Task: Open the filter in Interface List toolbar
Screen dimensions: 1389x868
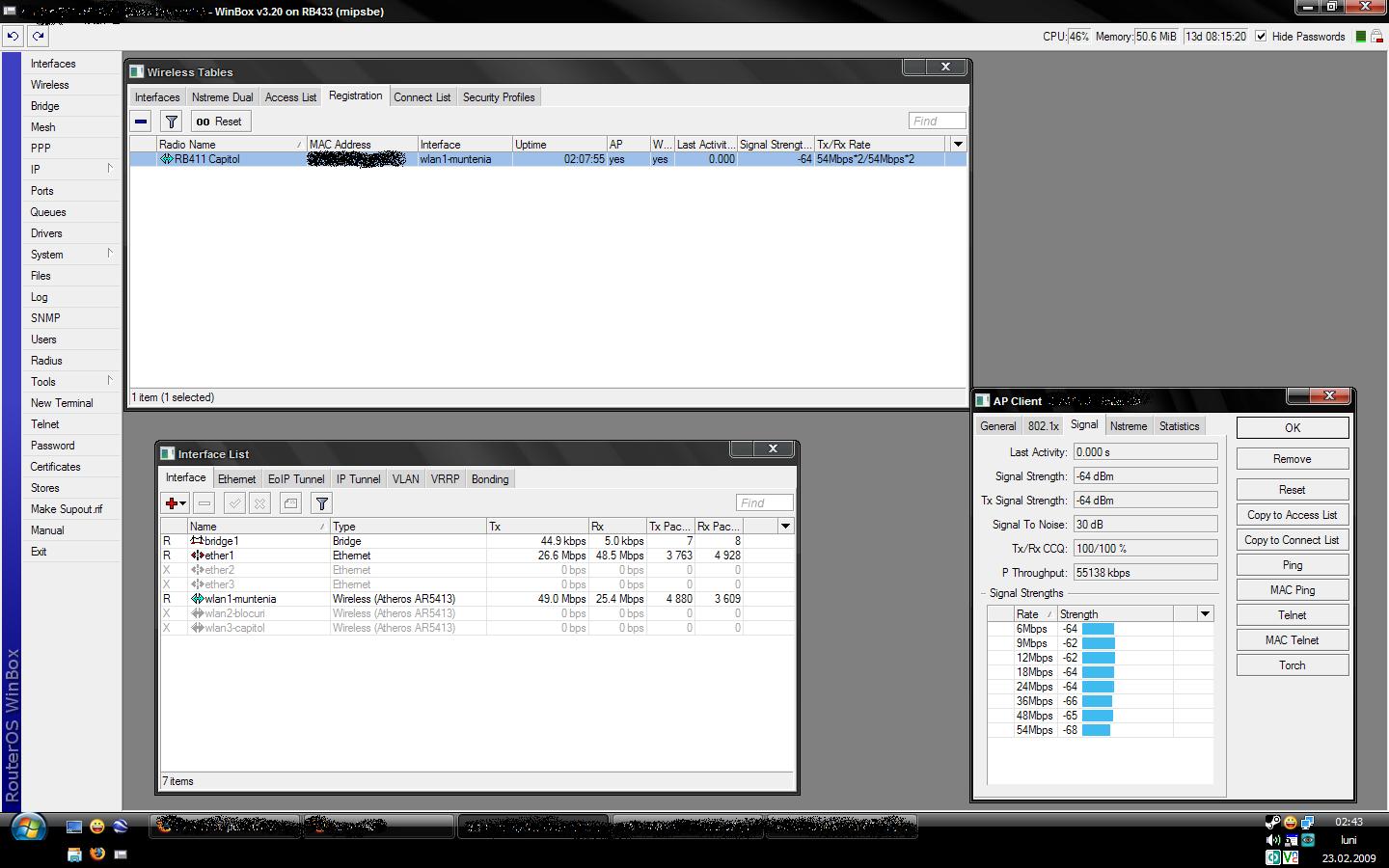Action: (x=322, y=503)
